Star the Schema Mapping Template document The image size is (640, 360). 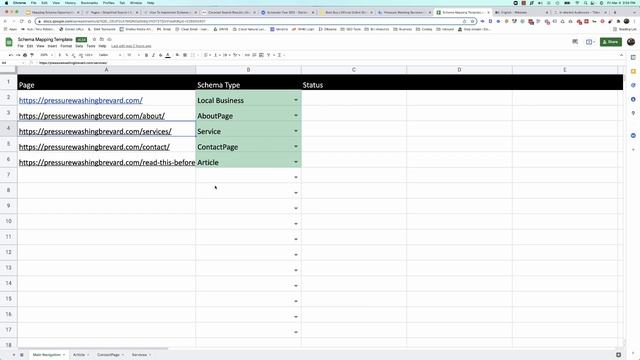(94, 40)
